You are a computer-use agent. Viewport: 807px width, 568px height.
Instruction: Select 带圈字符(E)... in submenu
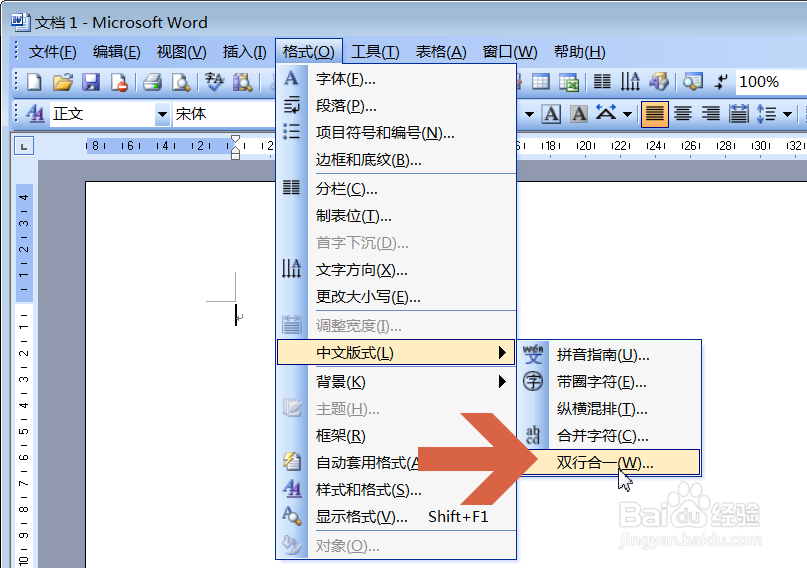click(x=609, y=382)
